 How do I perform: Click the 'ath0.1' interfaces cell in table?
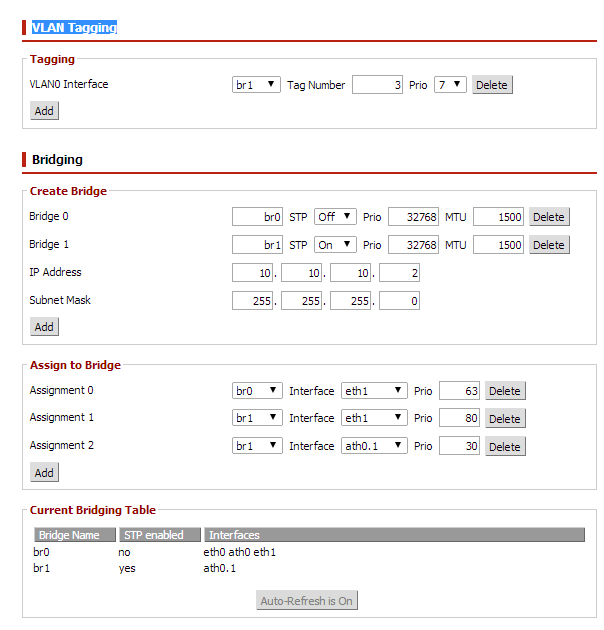(219, 568)
